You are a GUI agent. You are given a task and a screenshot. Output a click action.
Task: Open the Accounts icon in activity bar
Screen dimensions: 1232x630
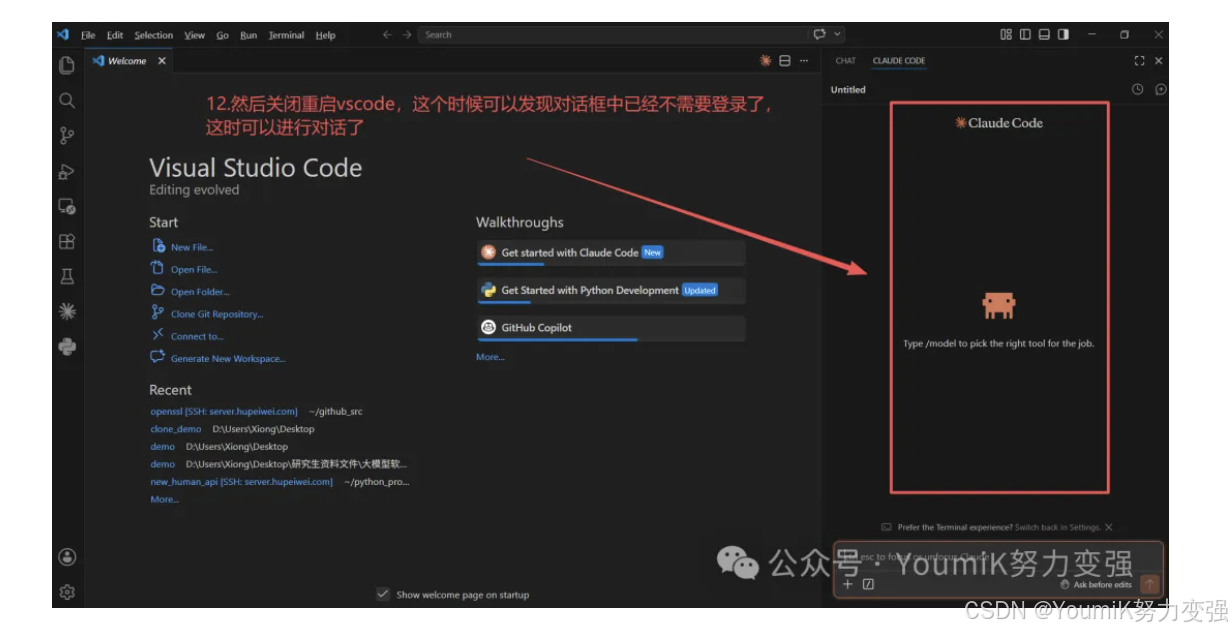(x=67, y=557)
